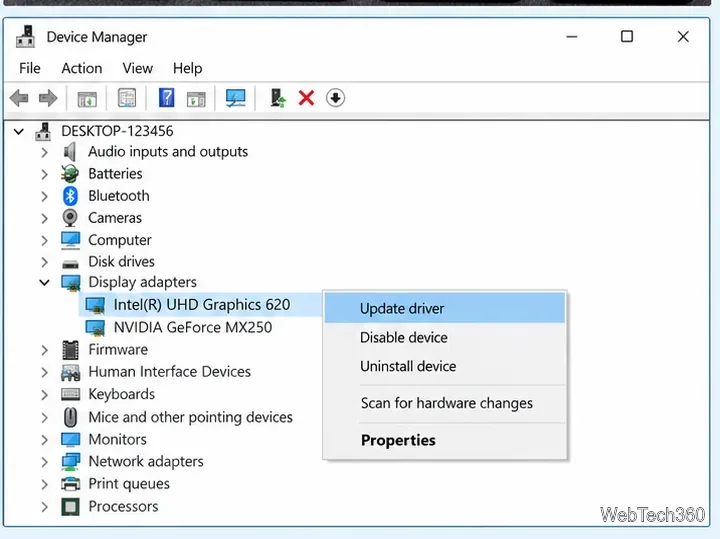Click the Disk drives category icon
The width and height of the screenshot is (720, 539).
click(x=70, y=264)
